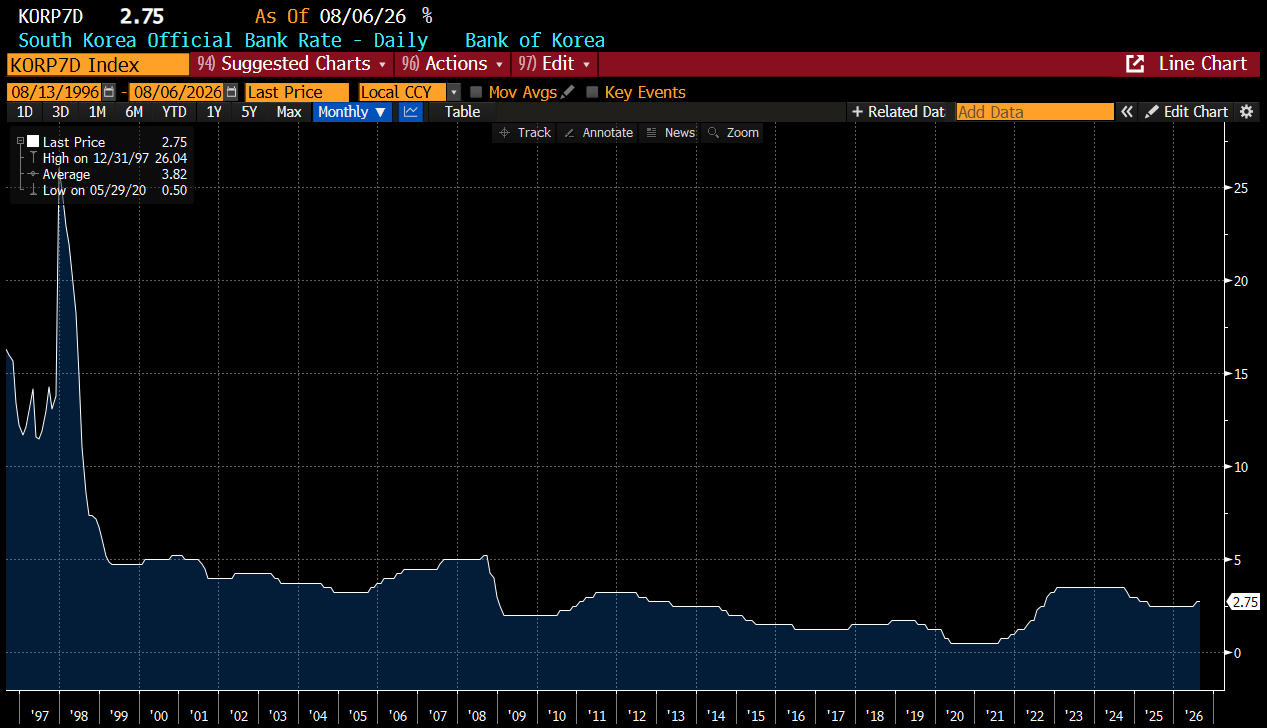Open the Edit dropdown menu
The image size is (1267, 728).
coord(555,64)
